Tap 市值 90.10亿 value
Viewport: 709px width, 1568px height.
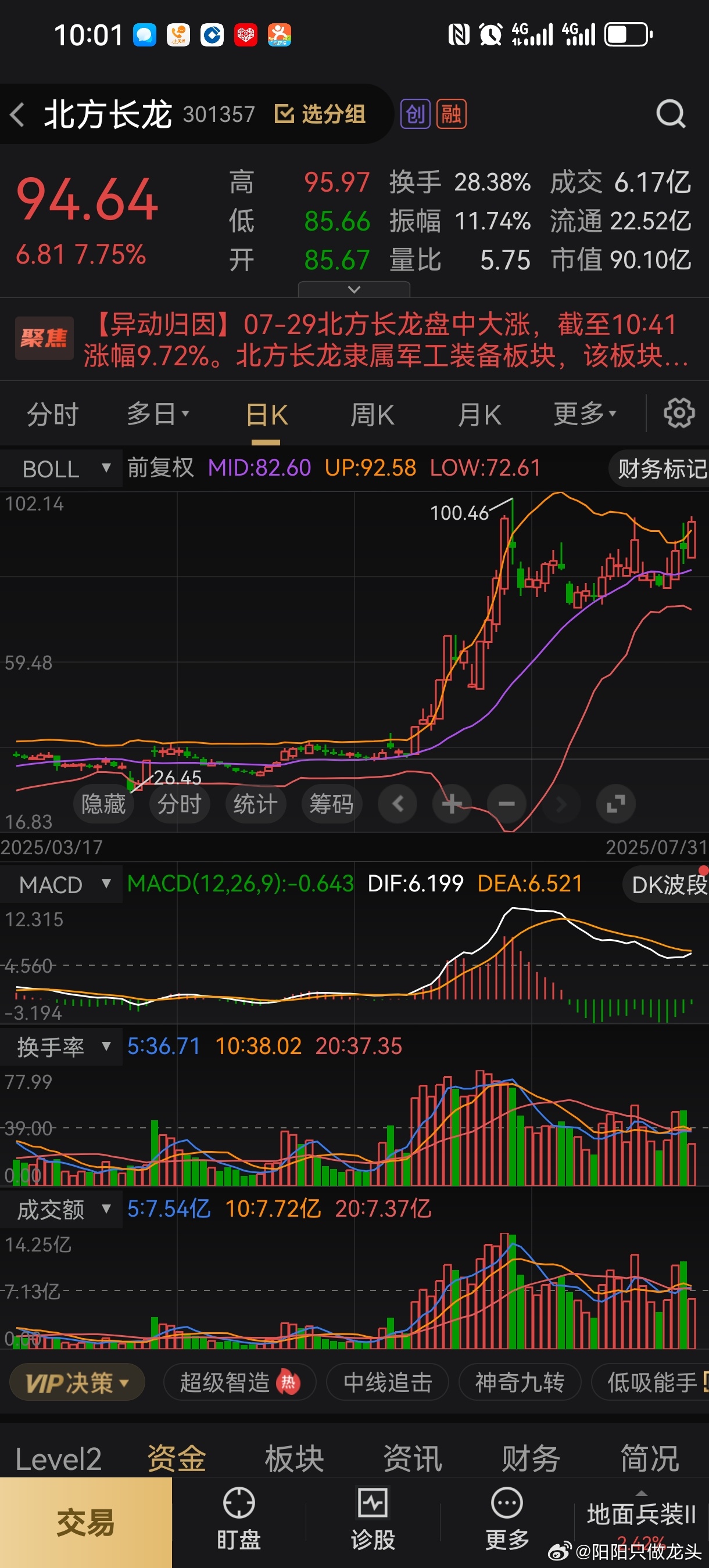pos(621,260)
